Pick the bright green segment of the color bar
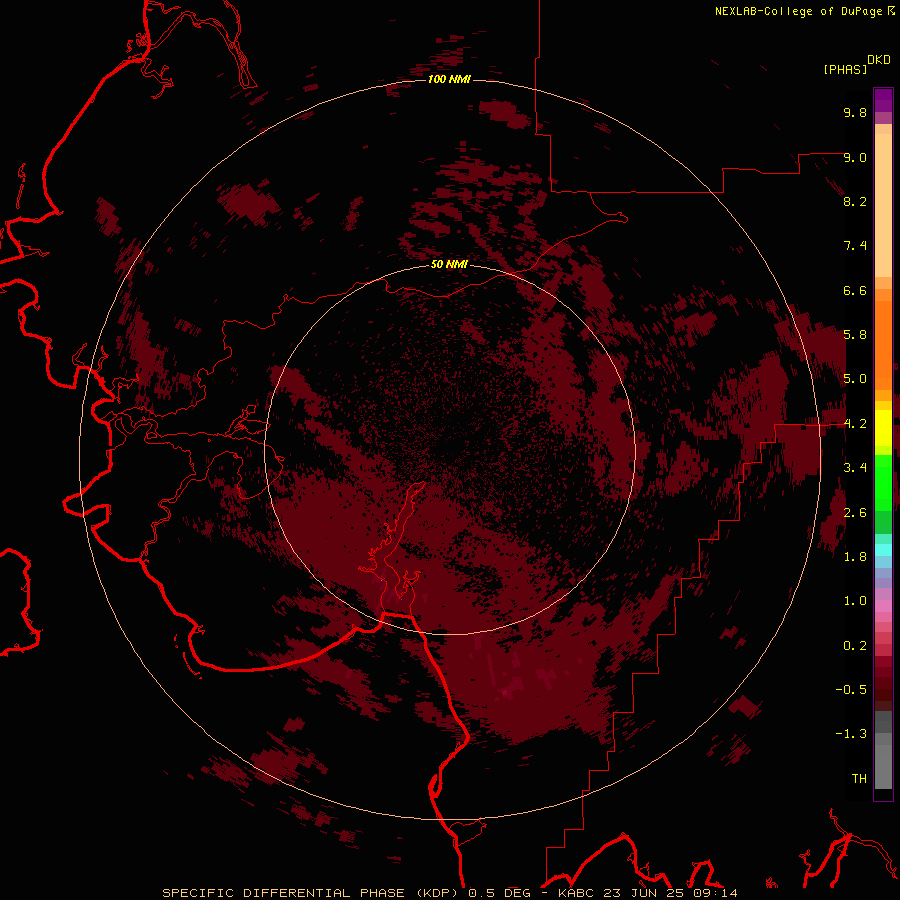The width and height of the screenshot is (900, 900). click(x=883, y=482)
